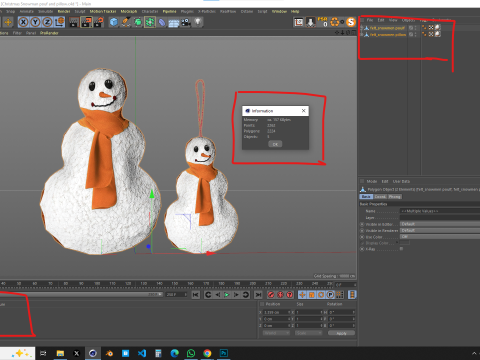
Task: Click the green Array modeling icon
Action: [150, 22]
